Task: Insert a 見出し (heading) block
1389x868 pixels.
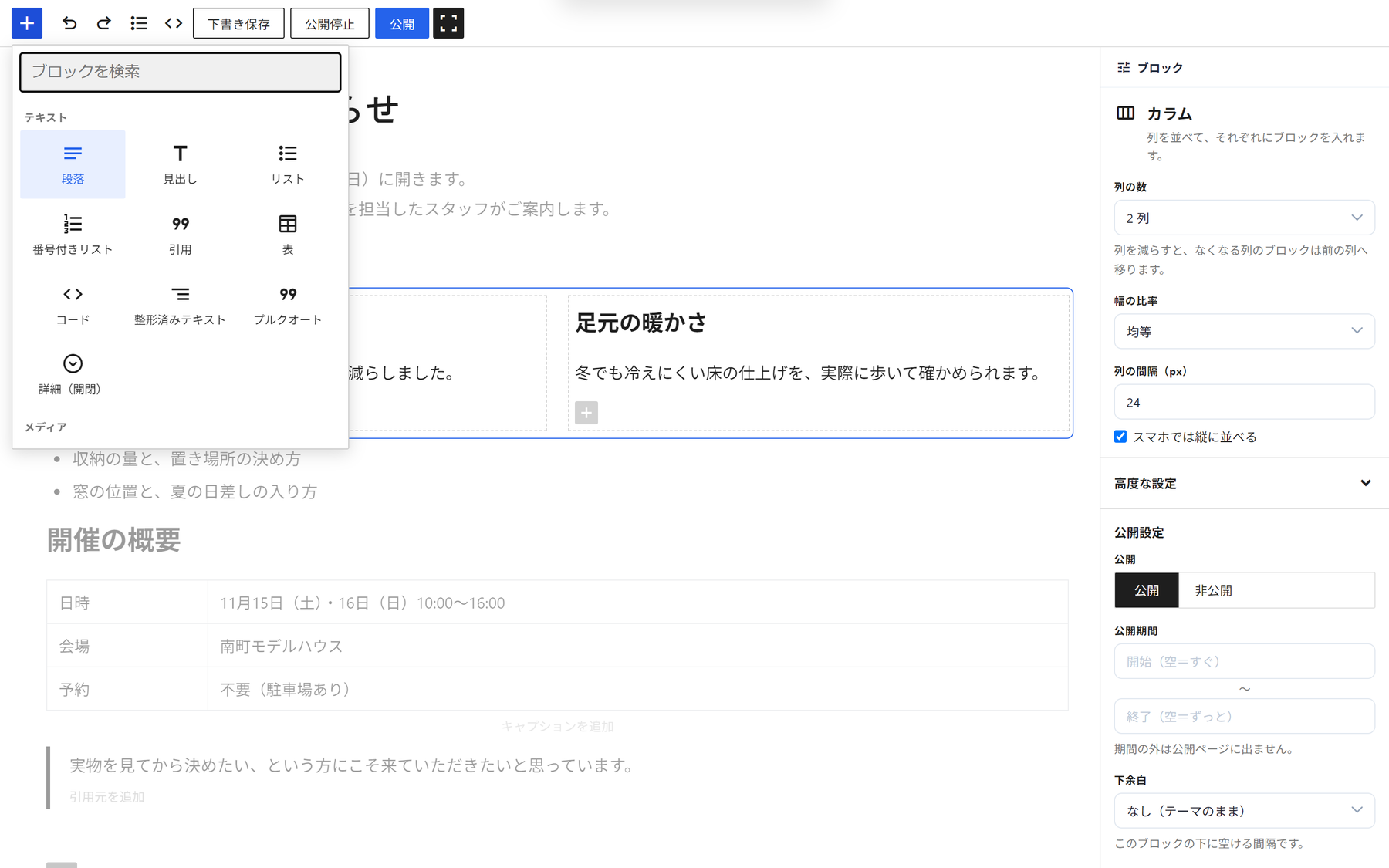Action: (180, 164)
